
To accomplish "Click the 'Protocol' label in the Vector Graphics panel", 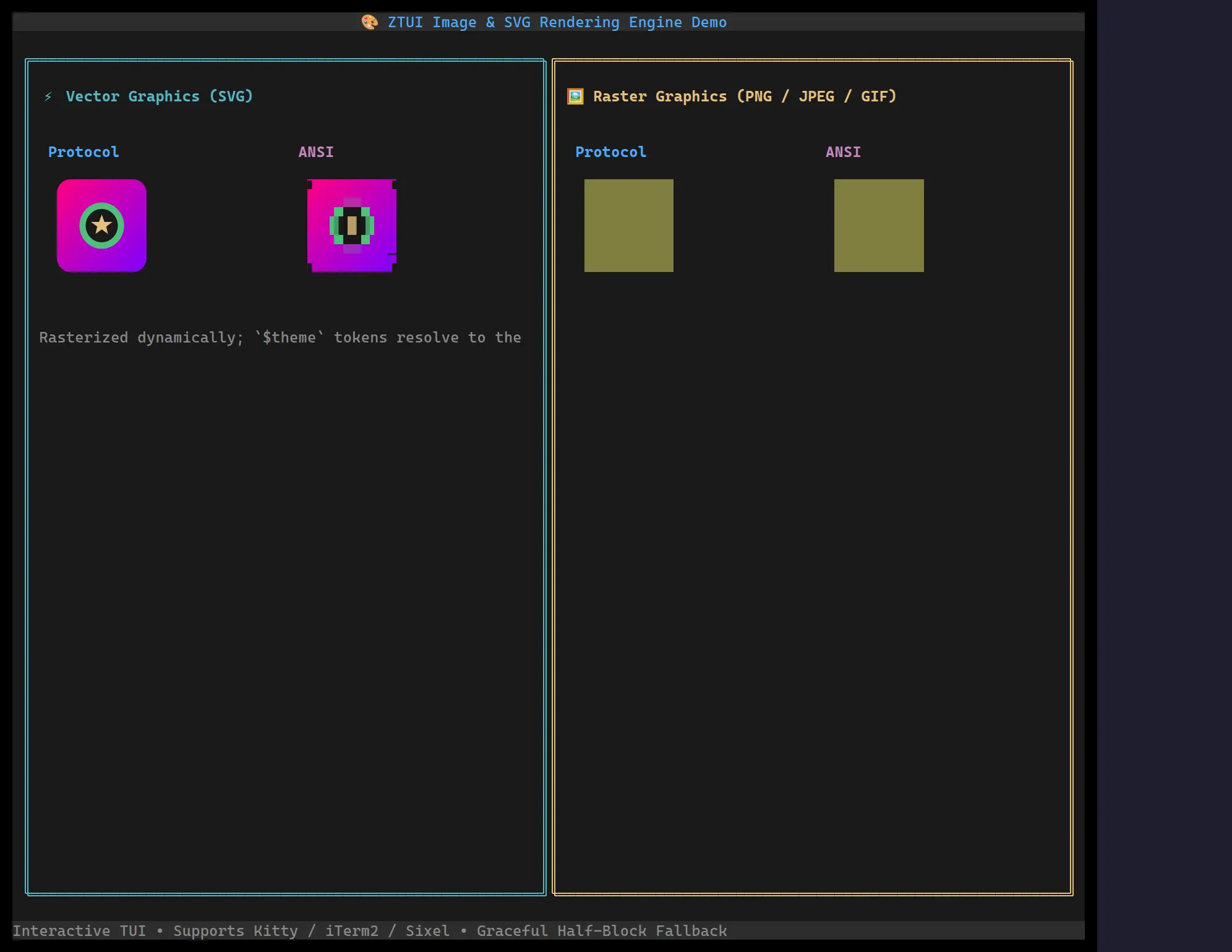I will tap(83, 152).
